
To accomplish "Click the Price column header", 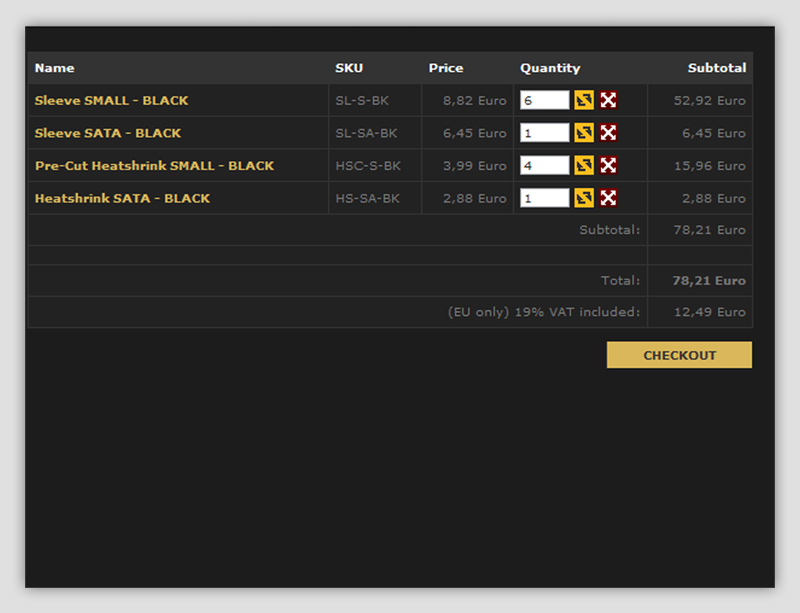I will [x=446, y=68].
